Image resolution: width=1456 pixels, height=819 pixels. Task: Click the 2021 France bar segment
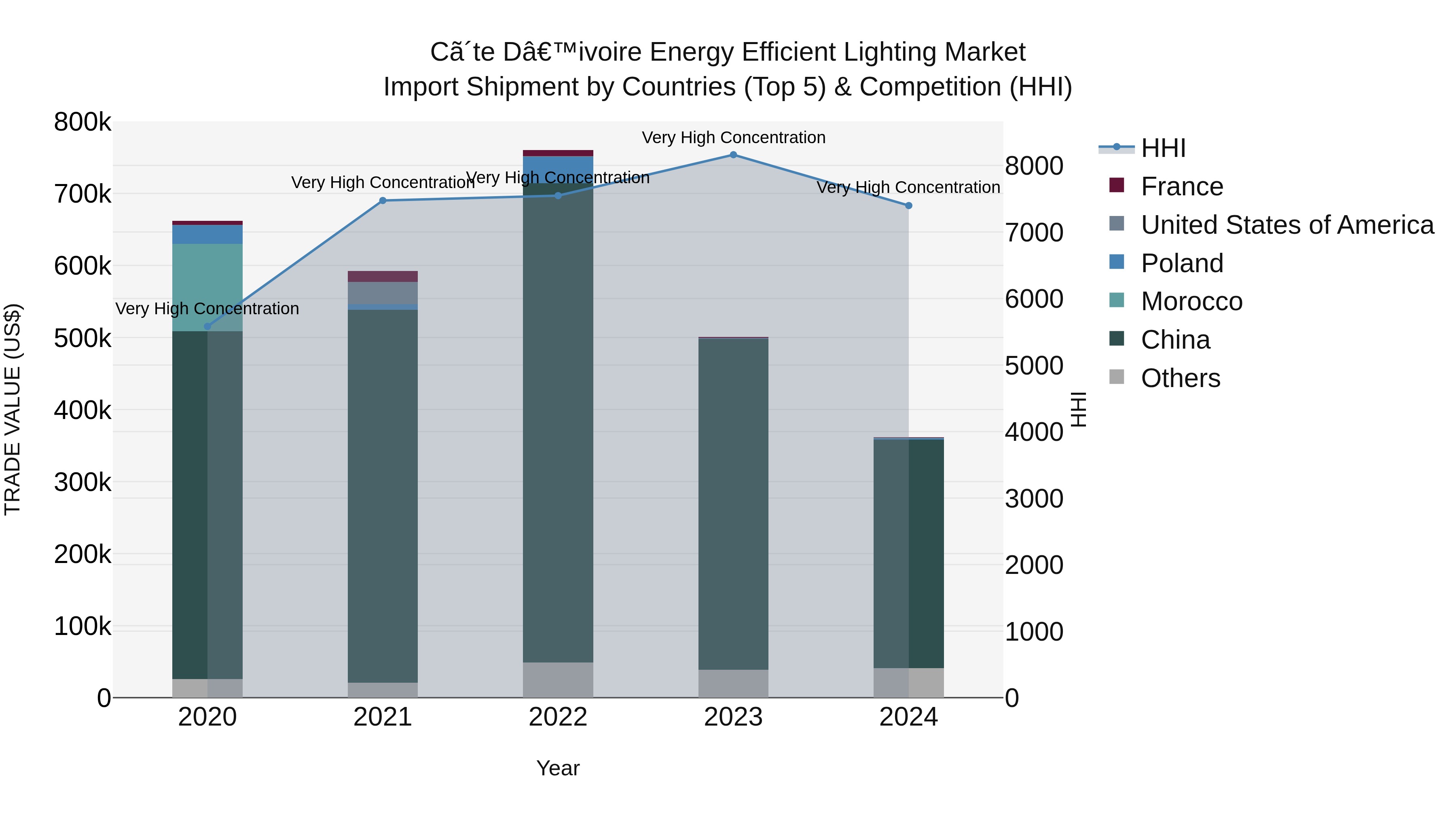pyautogui.click(x=383, y=276)
